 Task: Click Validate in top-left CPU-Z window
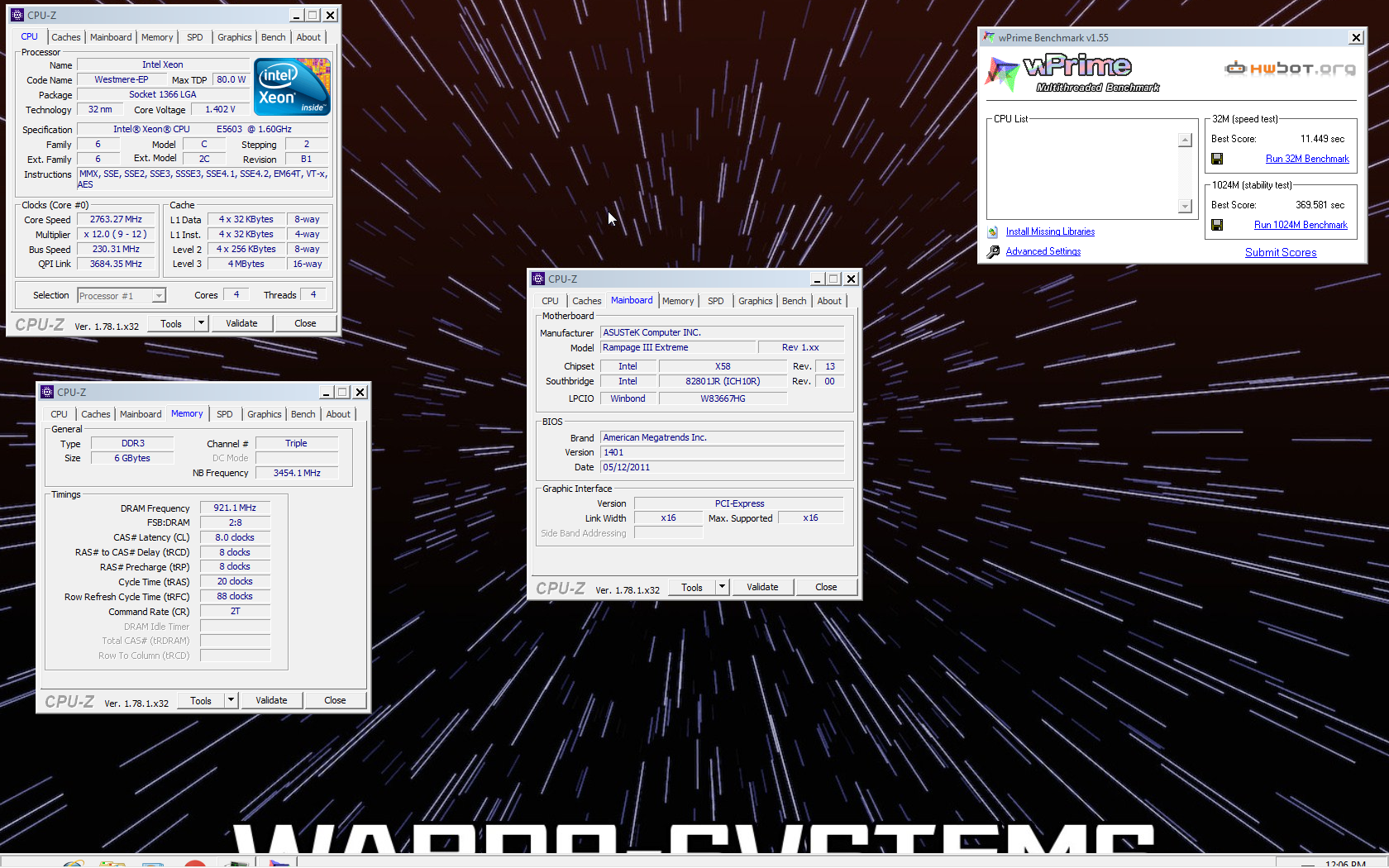[241, 323]
